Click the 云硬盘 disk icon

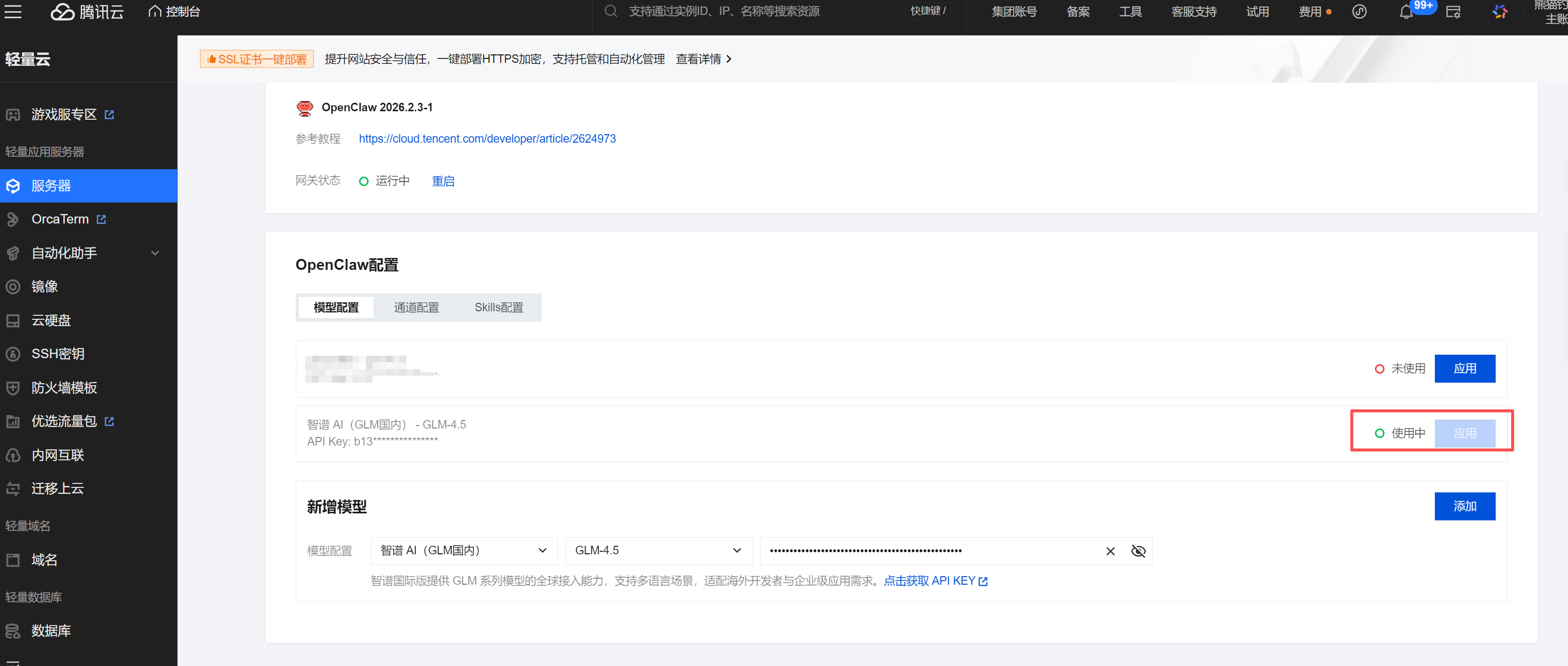(13, 320)
